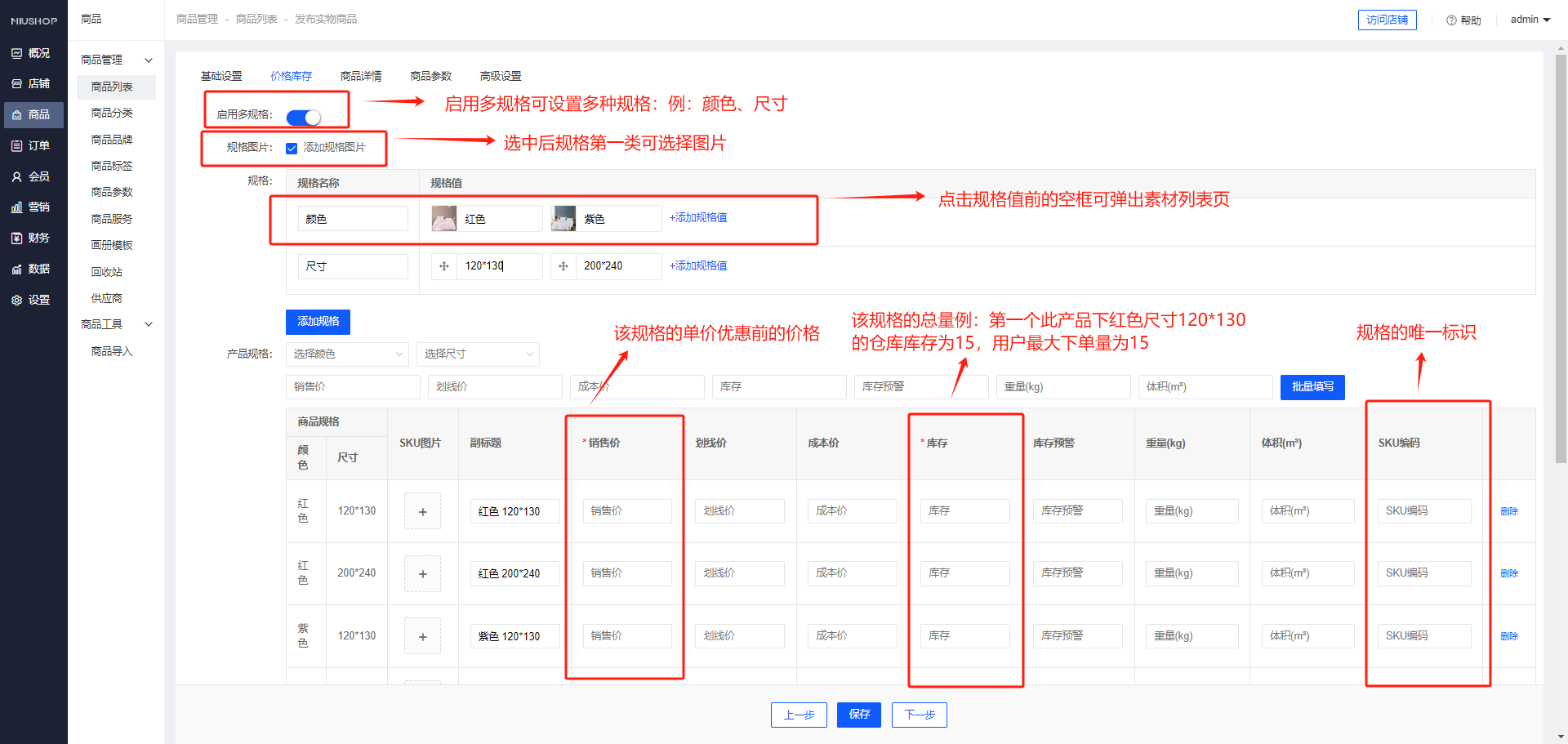Switch to the 高级设置 tab

(501, 76)
